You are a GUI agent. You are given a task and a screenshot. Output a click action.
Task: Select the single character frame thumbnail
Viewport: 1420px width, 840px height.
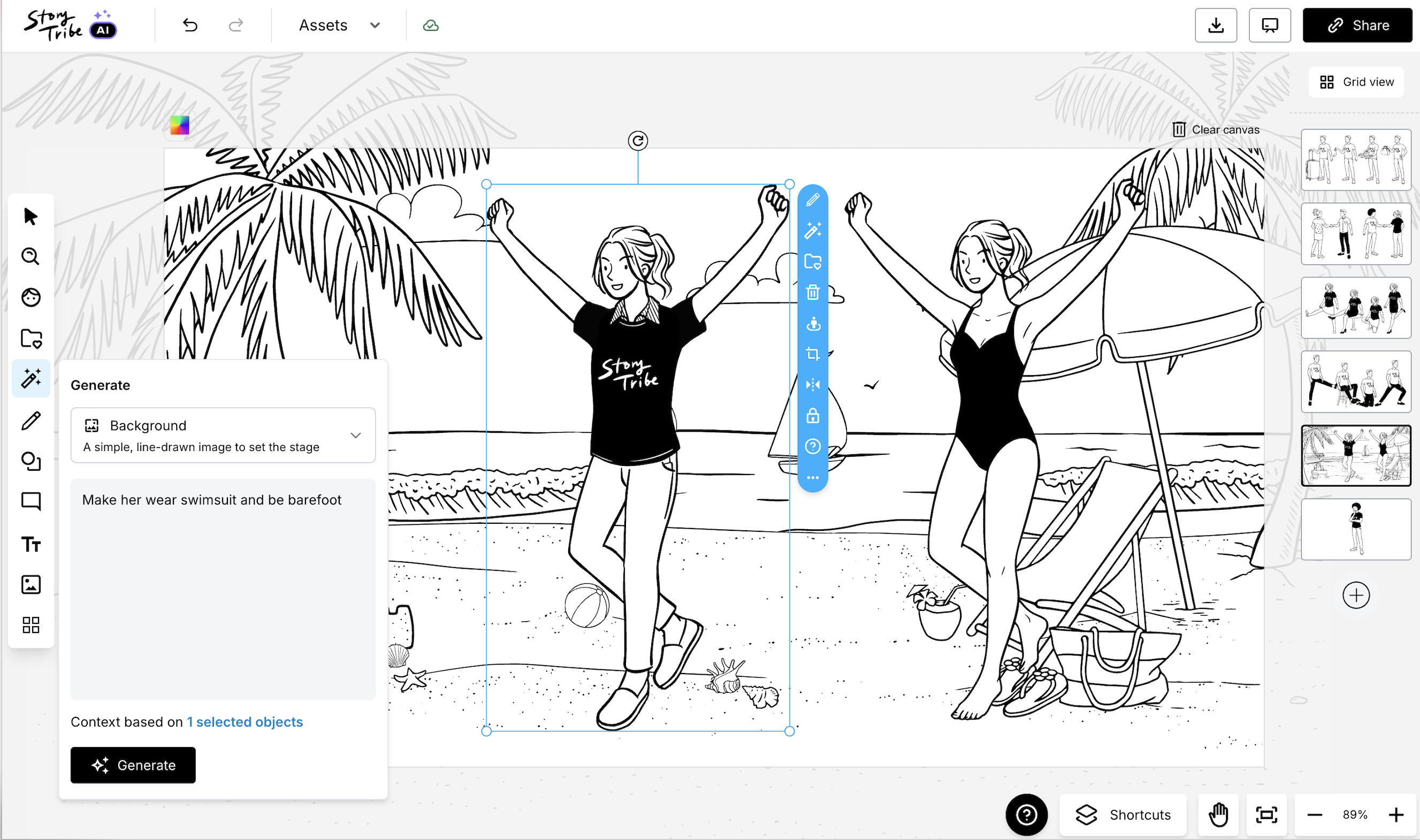click(x=1355, y=529)
